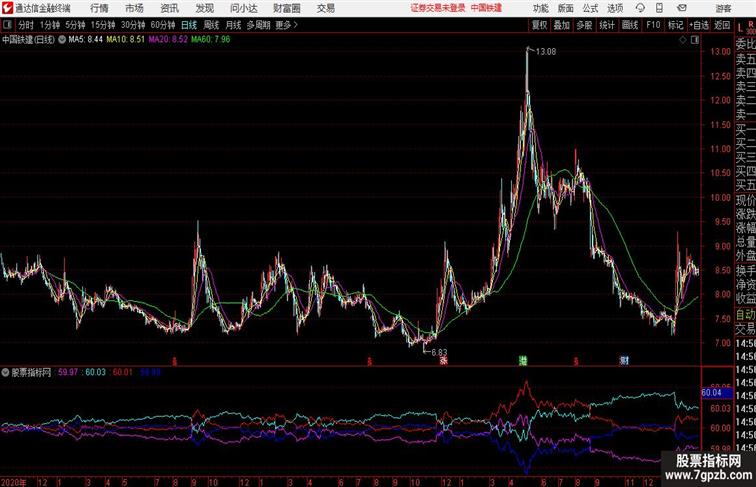Switch to the 15分钟 period tab
The width and height of the screenshot is (756, 487).
(103, 25)
